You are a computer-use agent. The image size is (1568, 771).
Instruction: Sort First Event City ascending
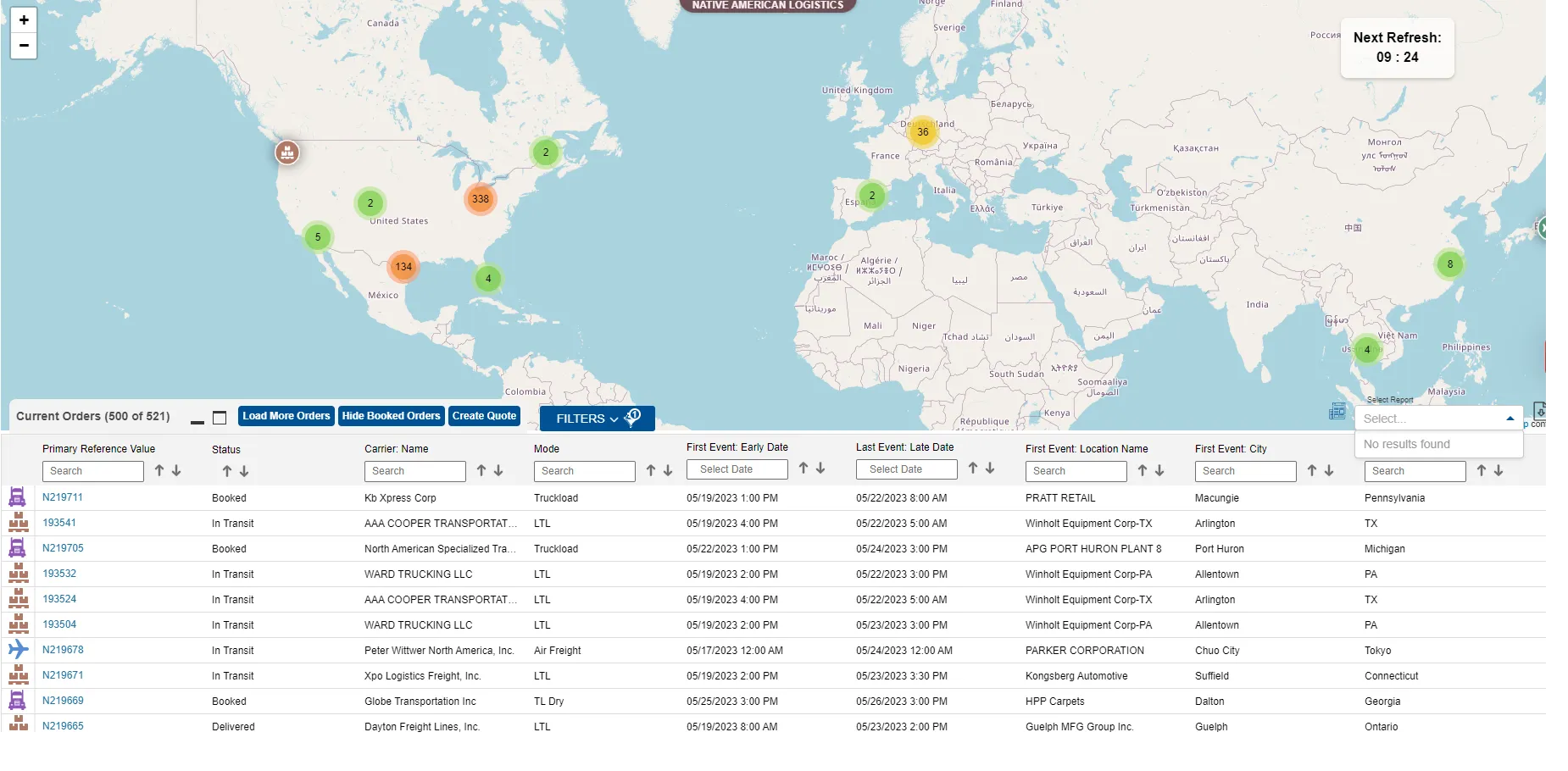(1311, 471)
